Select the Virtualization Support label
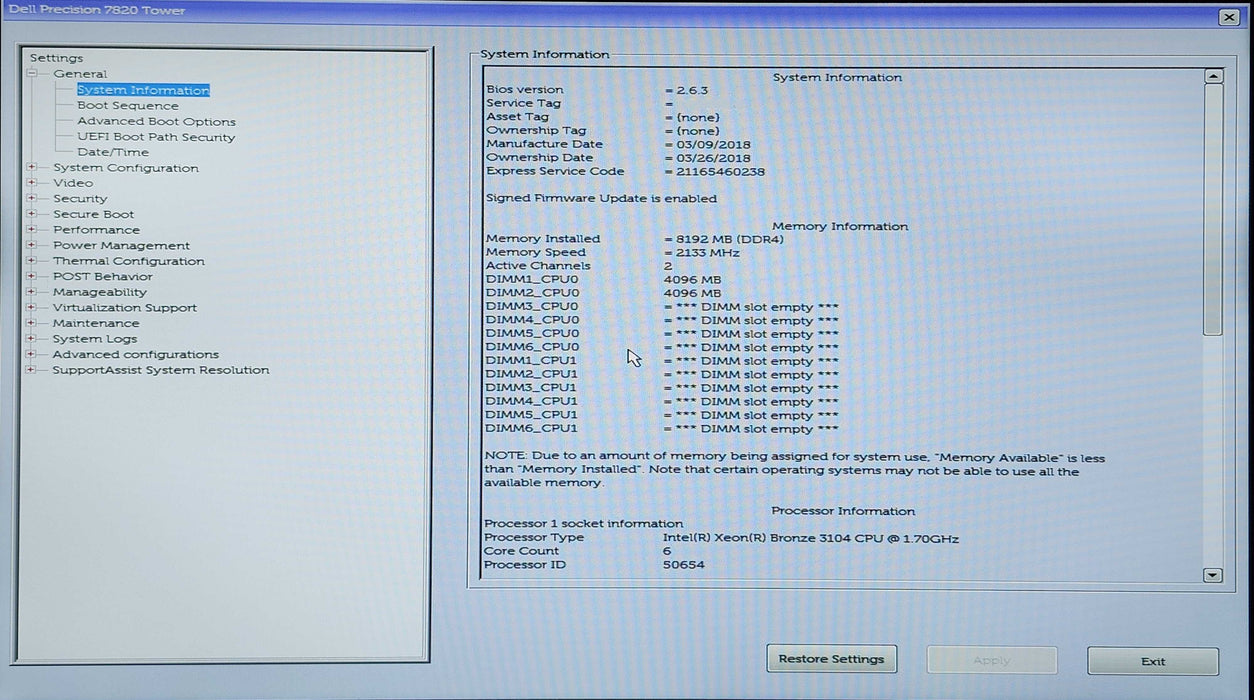Viewport: 1254px width, 700px height. pos(125,308)
